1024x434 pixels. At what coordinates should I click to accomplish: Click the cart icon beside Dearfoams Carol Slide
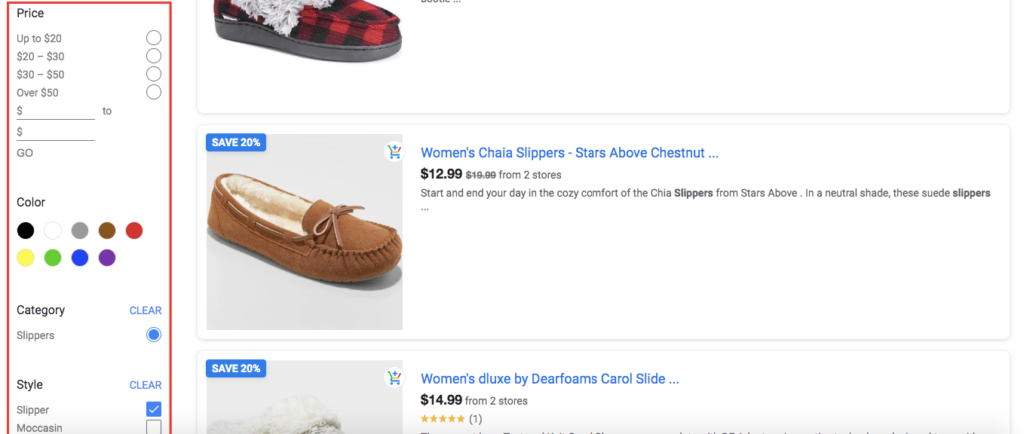pos(394,378)
